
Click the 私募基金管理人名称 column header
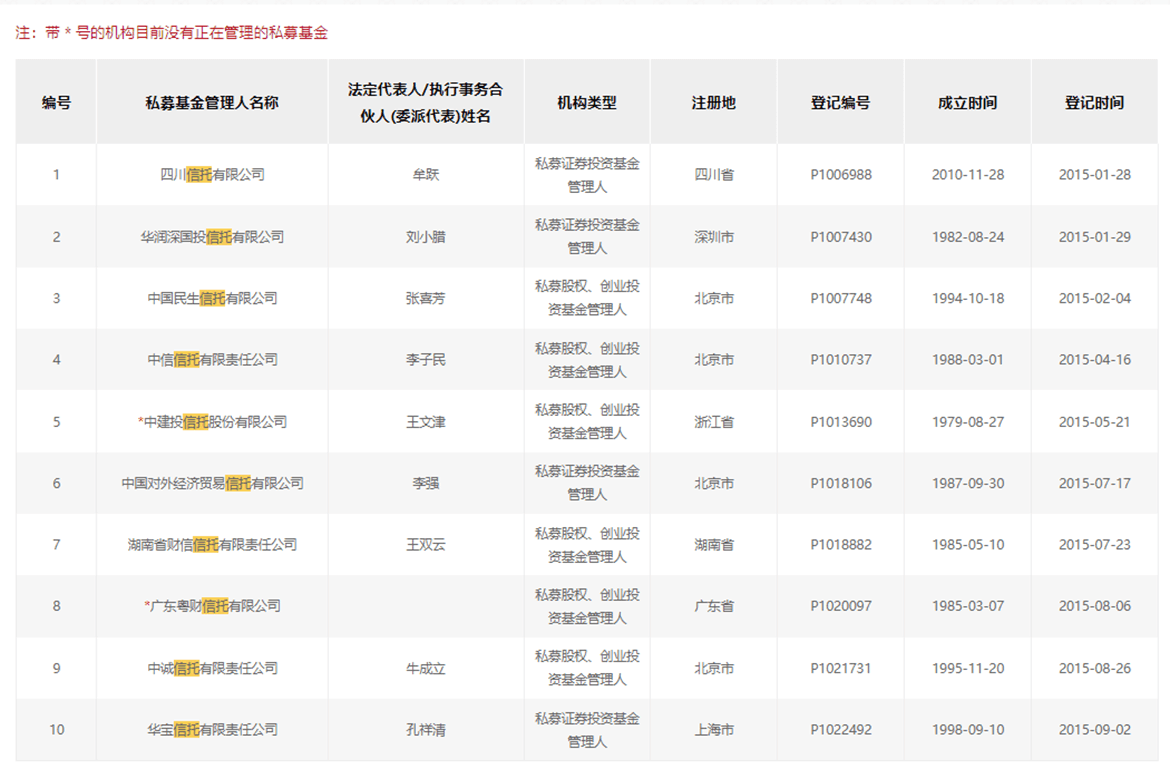pyautogui.click(x=212, y=103)
